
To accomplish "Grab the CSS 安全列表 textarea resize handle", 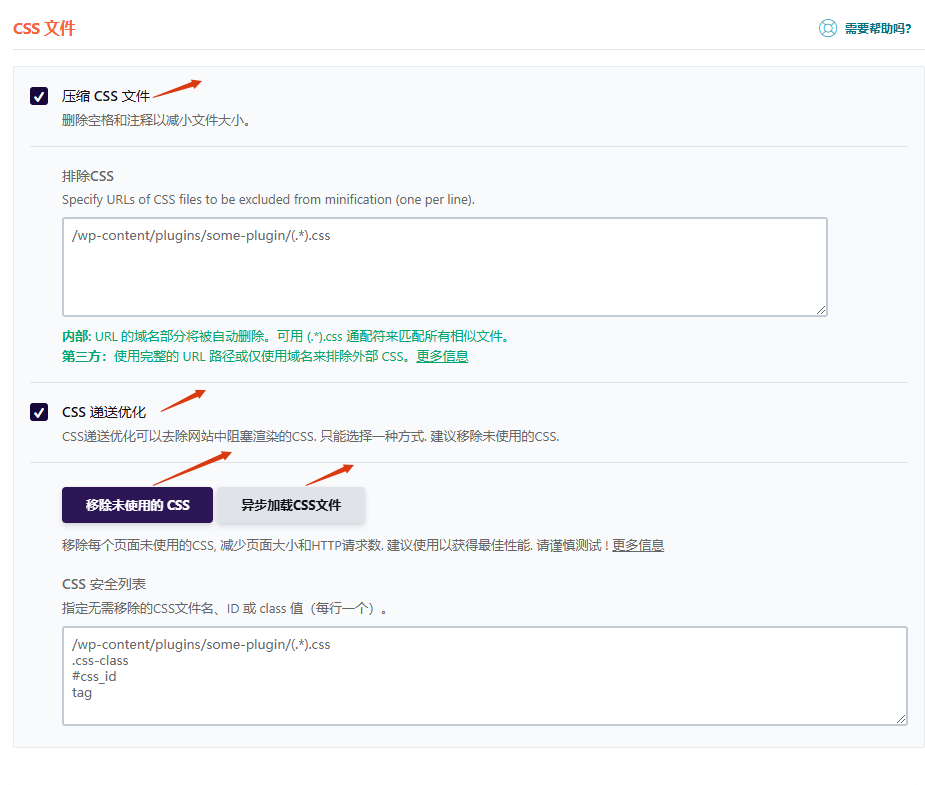I will coord(900,718).
